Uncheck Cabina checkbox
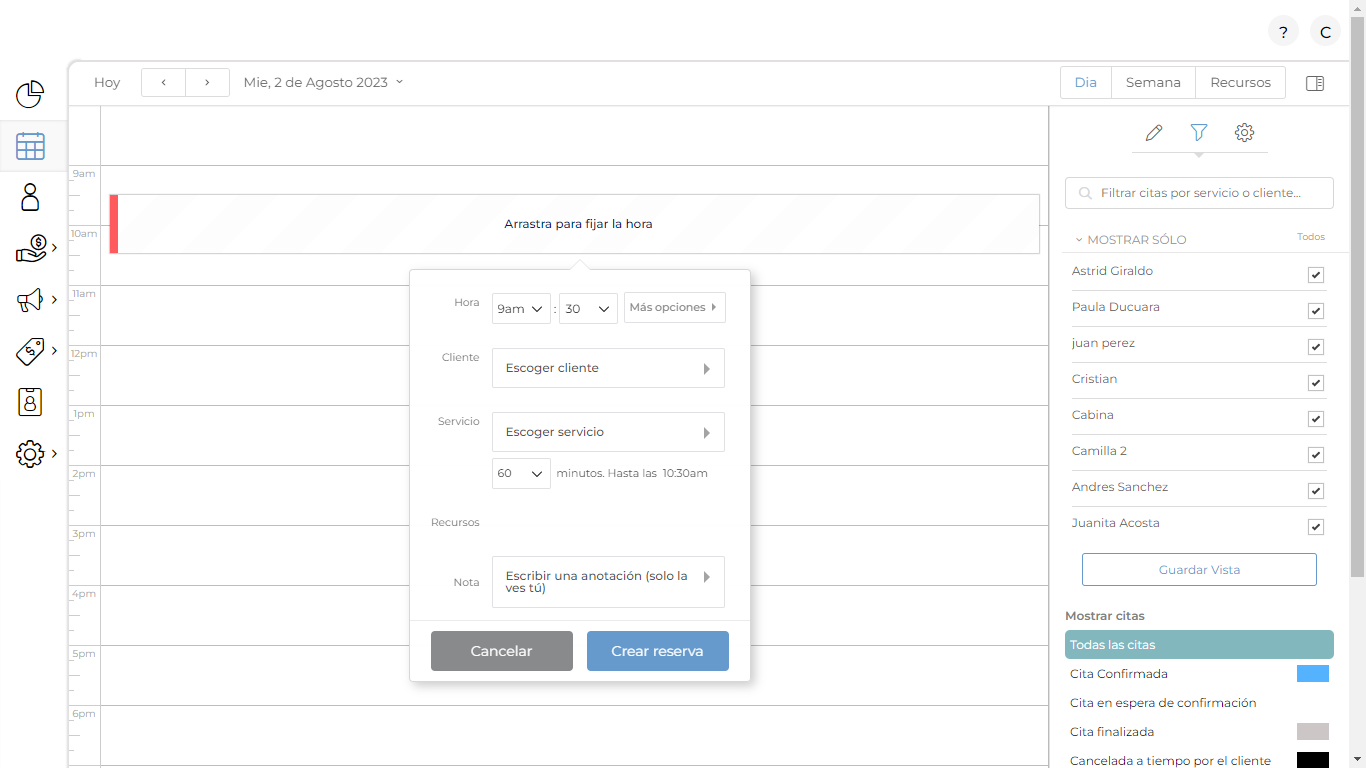Viewport: 1366px width, 768px height. tap(1316, 419)
